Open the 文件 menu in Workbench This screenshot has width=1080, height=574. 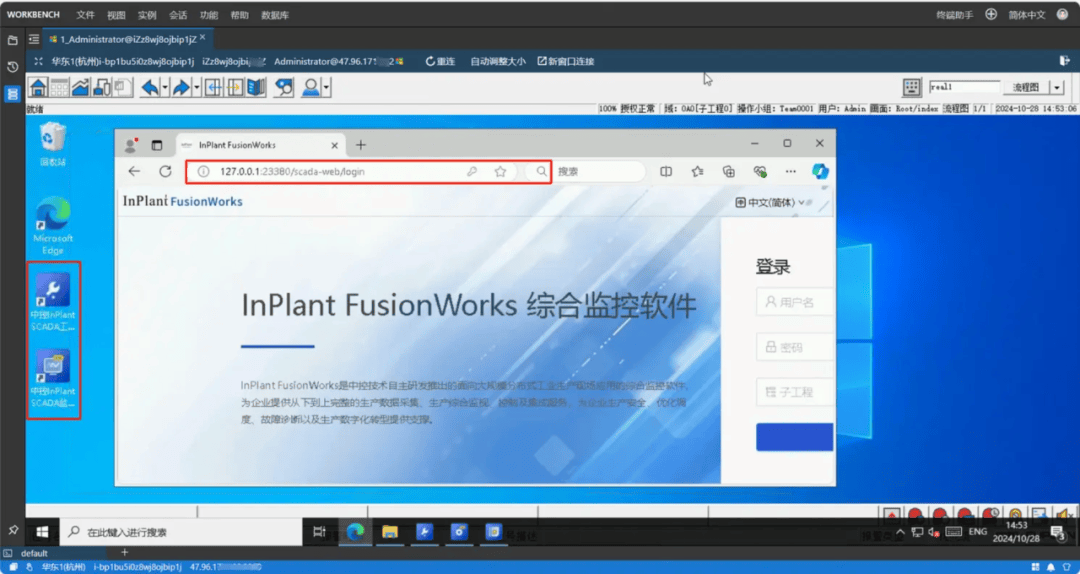(x=86, y=15)
